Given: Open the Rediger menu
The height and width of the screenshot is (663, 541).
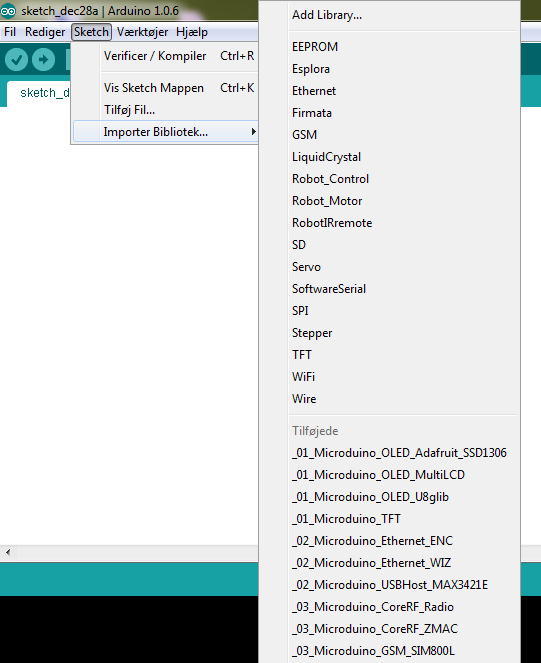Looking at the screenshot, I should [x=45, y=32].
